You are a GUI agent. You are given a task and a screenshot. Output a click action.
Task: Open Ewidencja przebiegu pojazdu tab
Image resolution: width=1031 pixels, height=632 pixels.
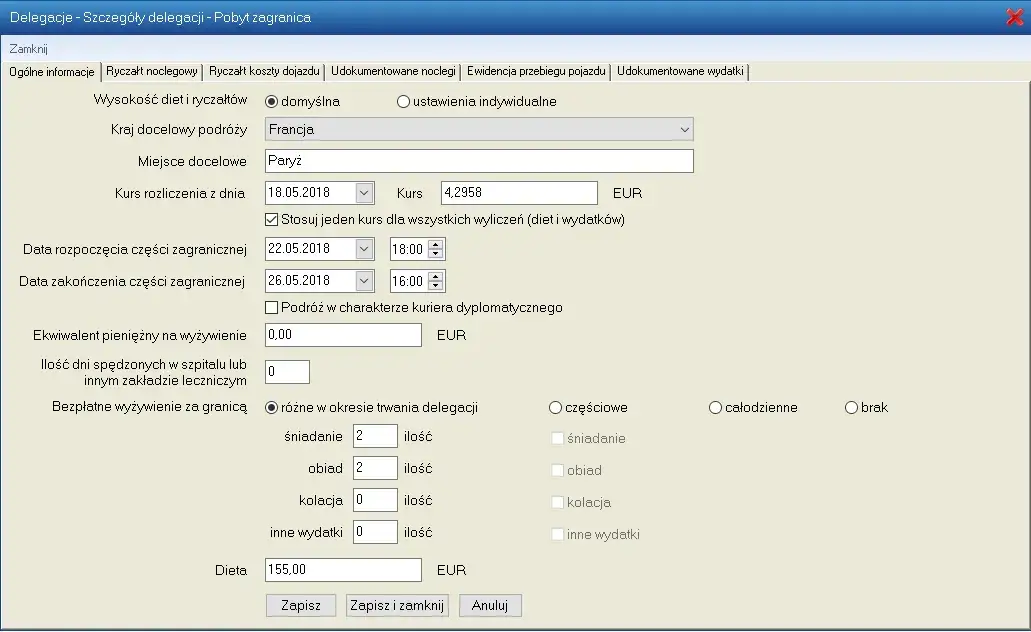[x=535, y=72]
